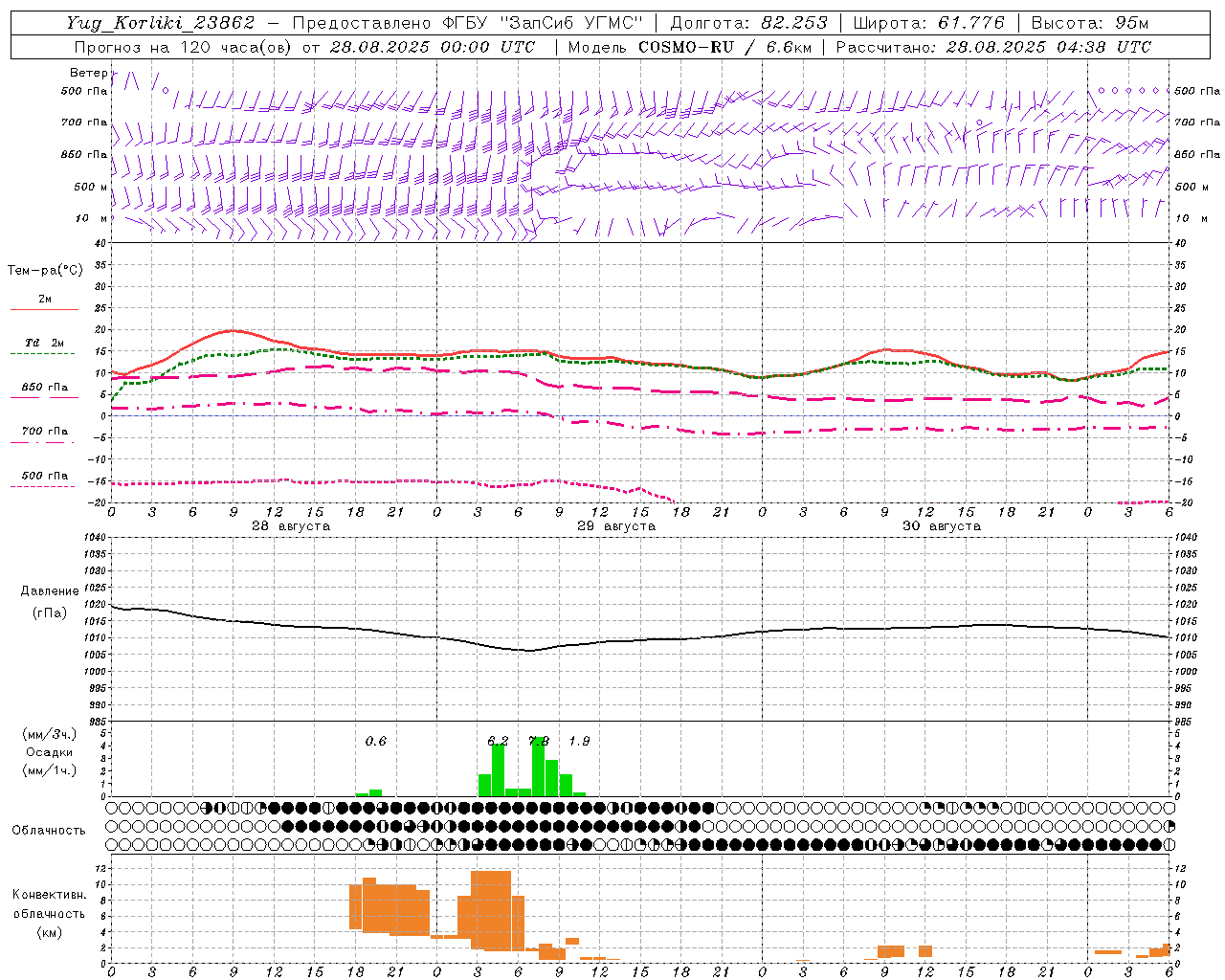Image resolution: width=1225 pixels, height=980 pixels.
Task: Click the station name Yug_Korliki_23862
Action: pos(161,23)
